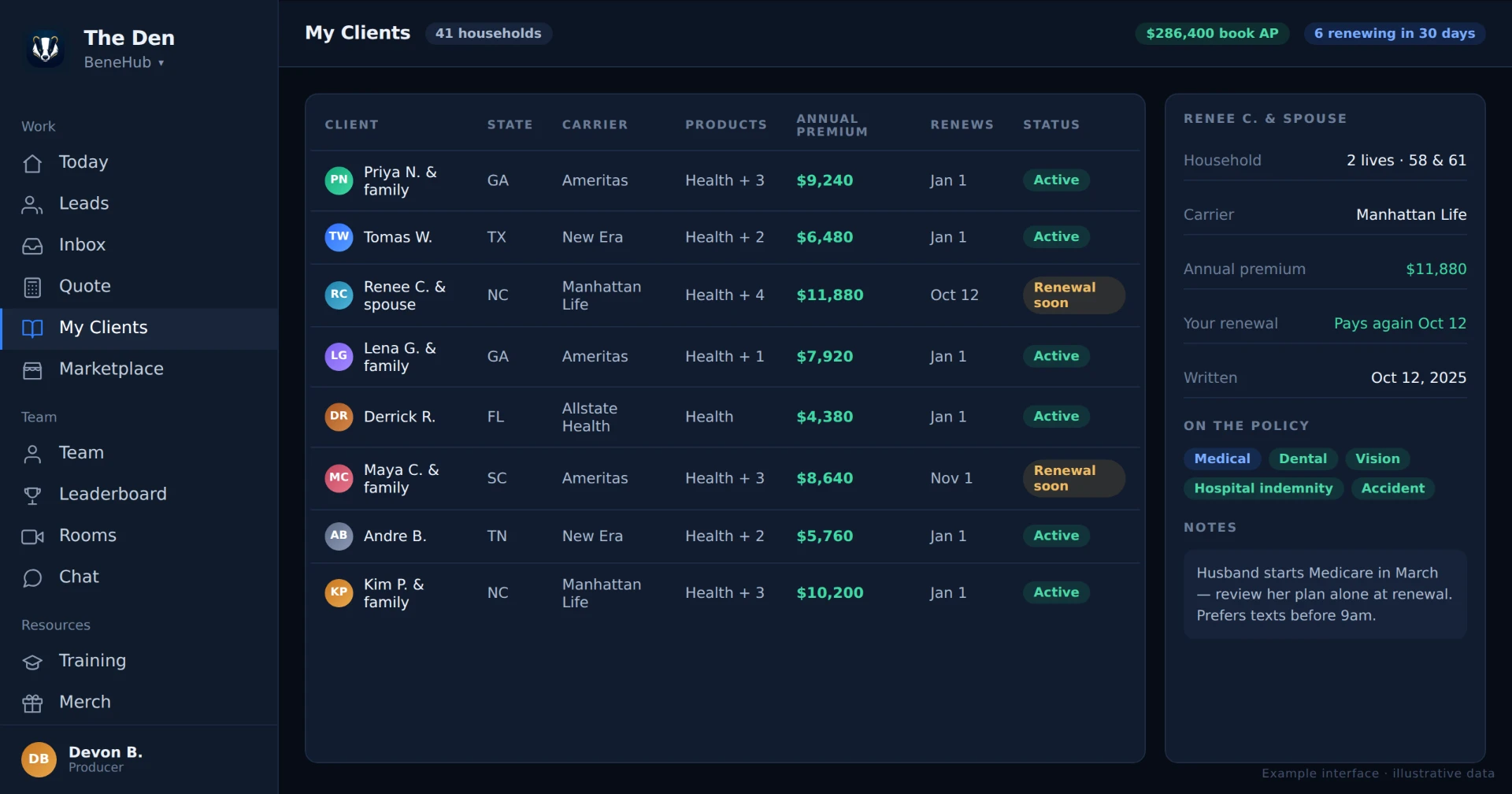
Task: Click the $286,400 book AP pill
Action: pyautogui.click(x=1212, y=33)
